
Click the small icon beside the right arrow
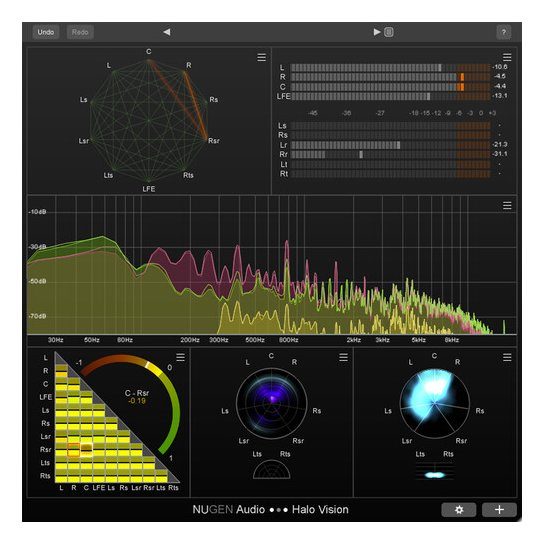389,32
